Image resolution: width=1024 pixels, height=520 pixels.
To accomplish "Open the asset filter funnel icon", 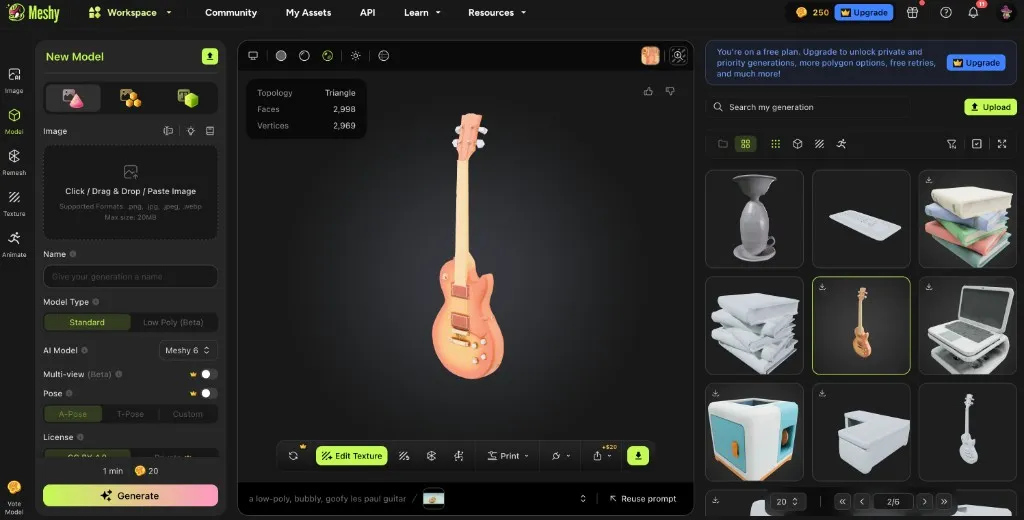I will point(952,144).
